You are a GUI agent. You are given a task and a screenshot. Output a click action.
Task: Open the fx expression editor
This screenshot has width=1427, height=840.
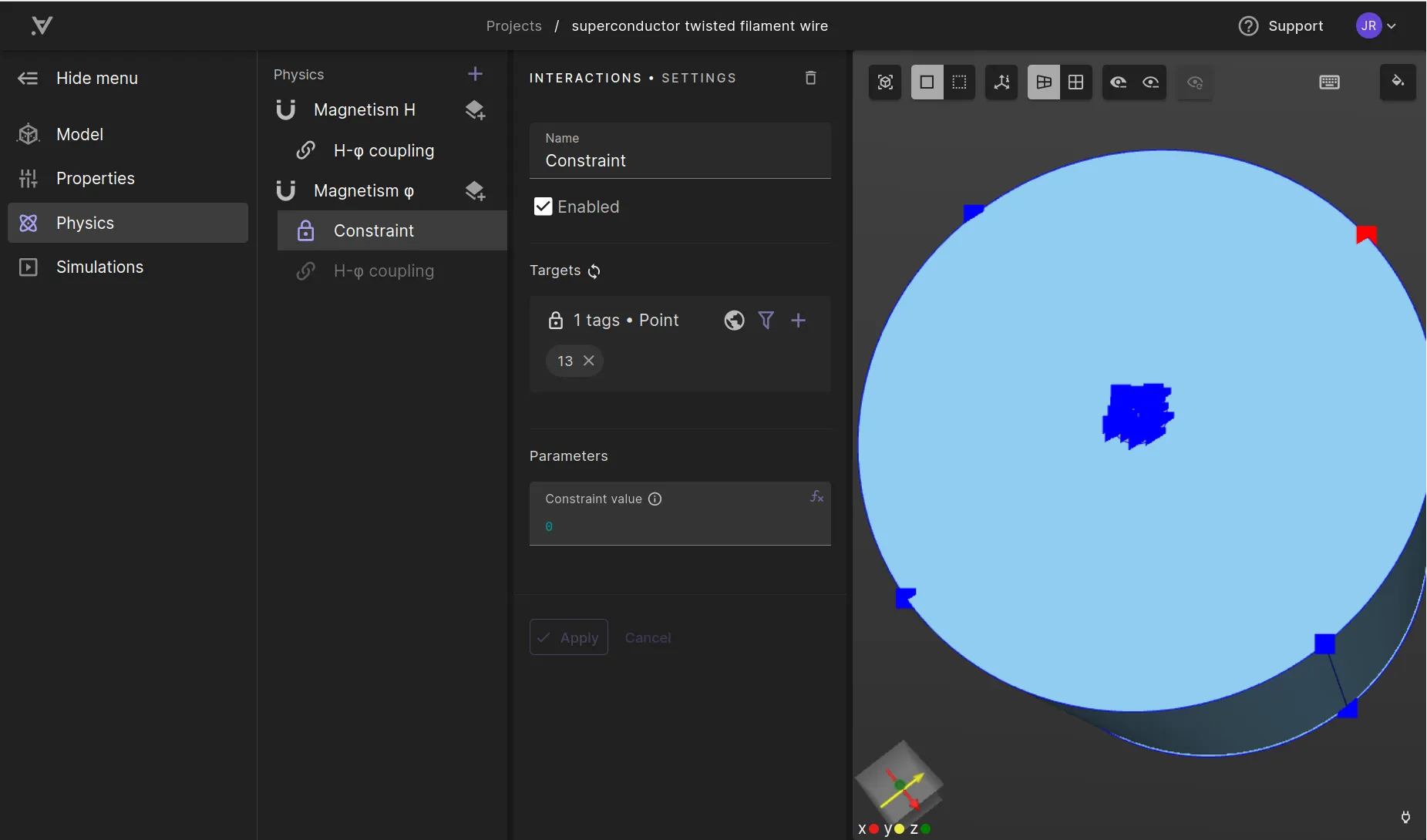pos(816,497)
